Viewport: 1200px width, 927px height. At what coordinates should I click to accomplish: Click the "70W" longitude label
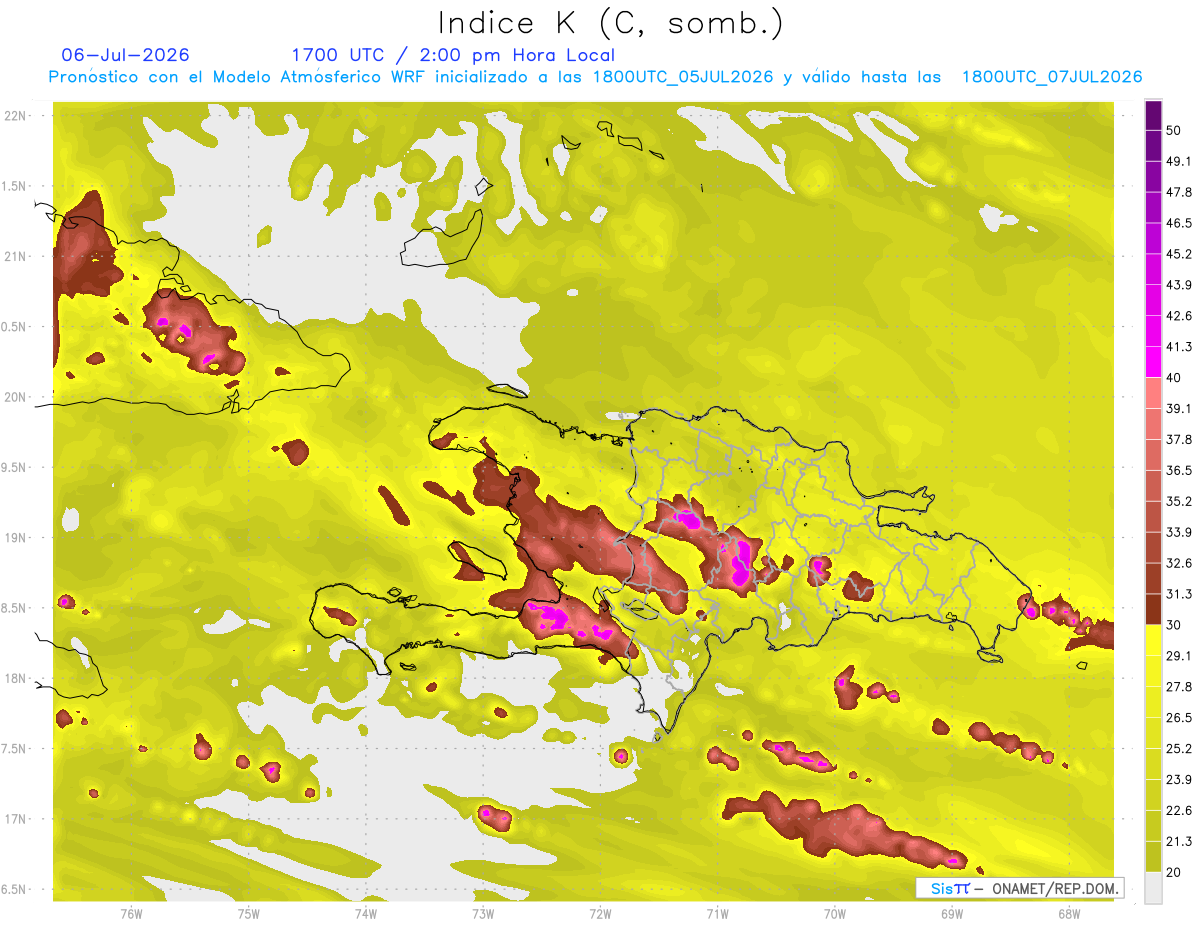coord(835,913)
